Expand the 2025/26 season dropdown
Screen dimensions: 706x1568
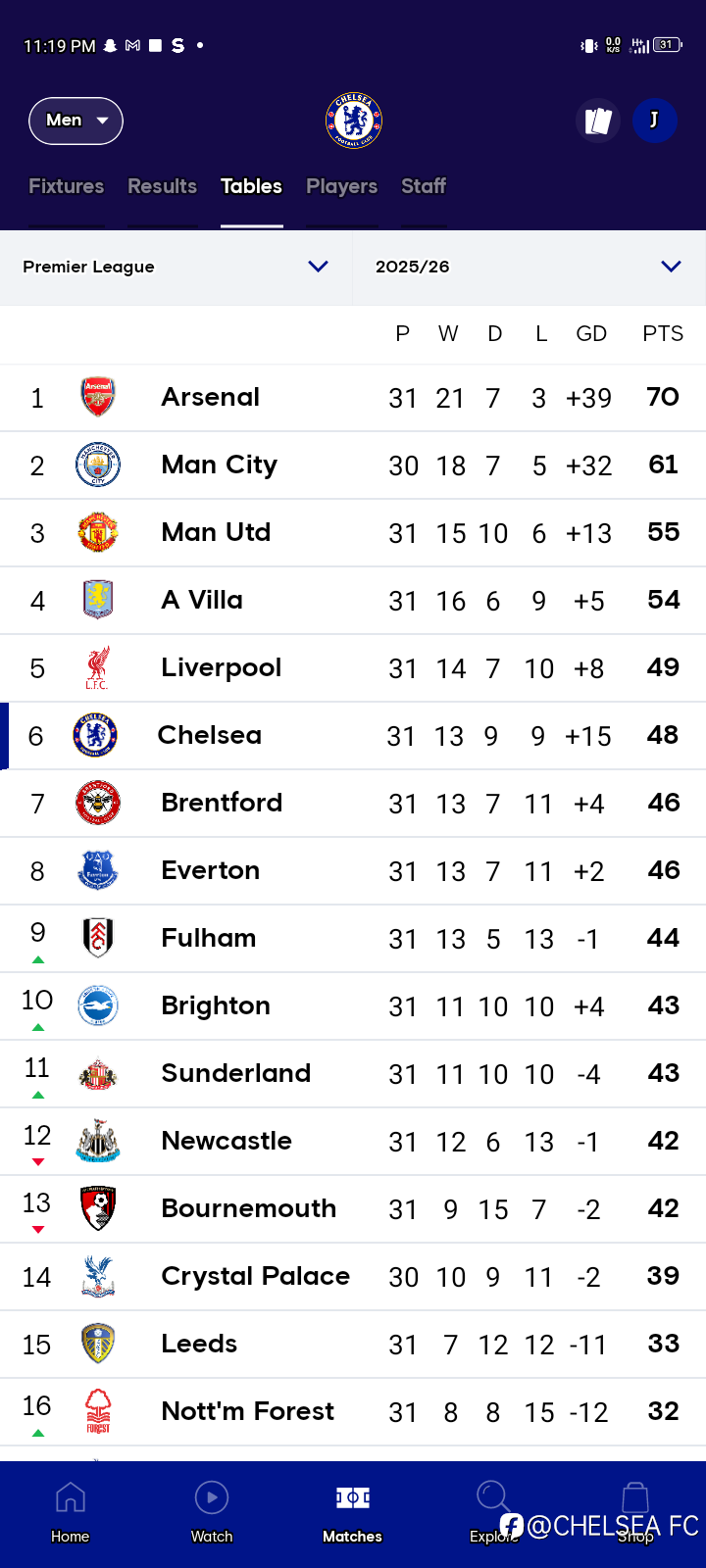coord(529,267)
